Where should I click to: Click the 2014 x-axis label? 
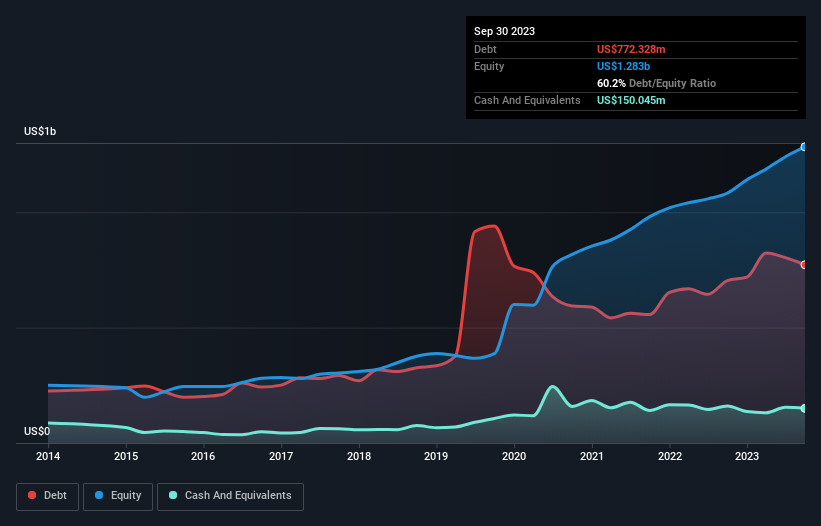(48, 456)
